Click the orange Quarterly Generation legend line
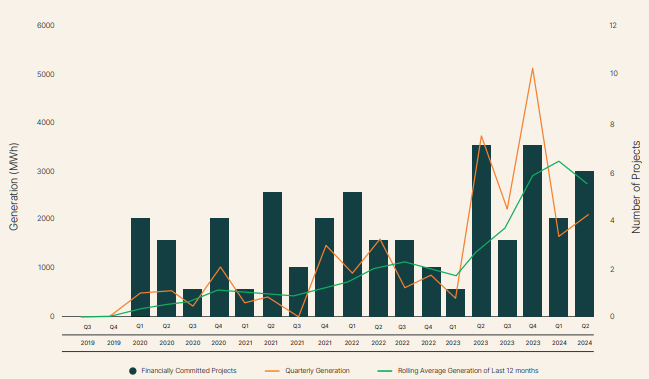The height and width of the screenshot is (379, 649). pos(272,371)
